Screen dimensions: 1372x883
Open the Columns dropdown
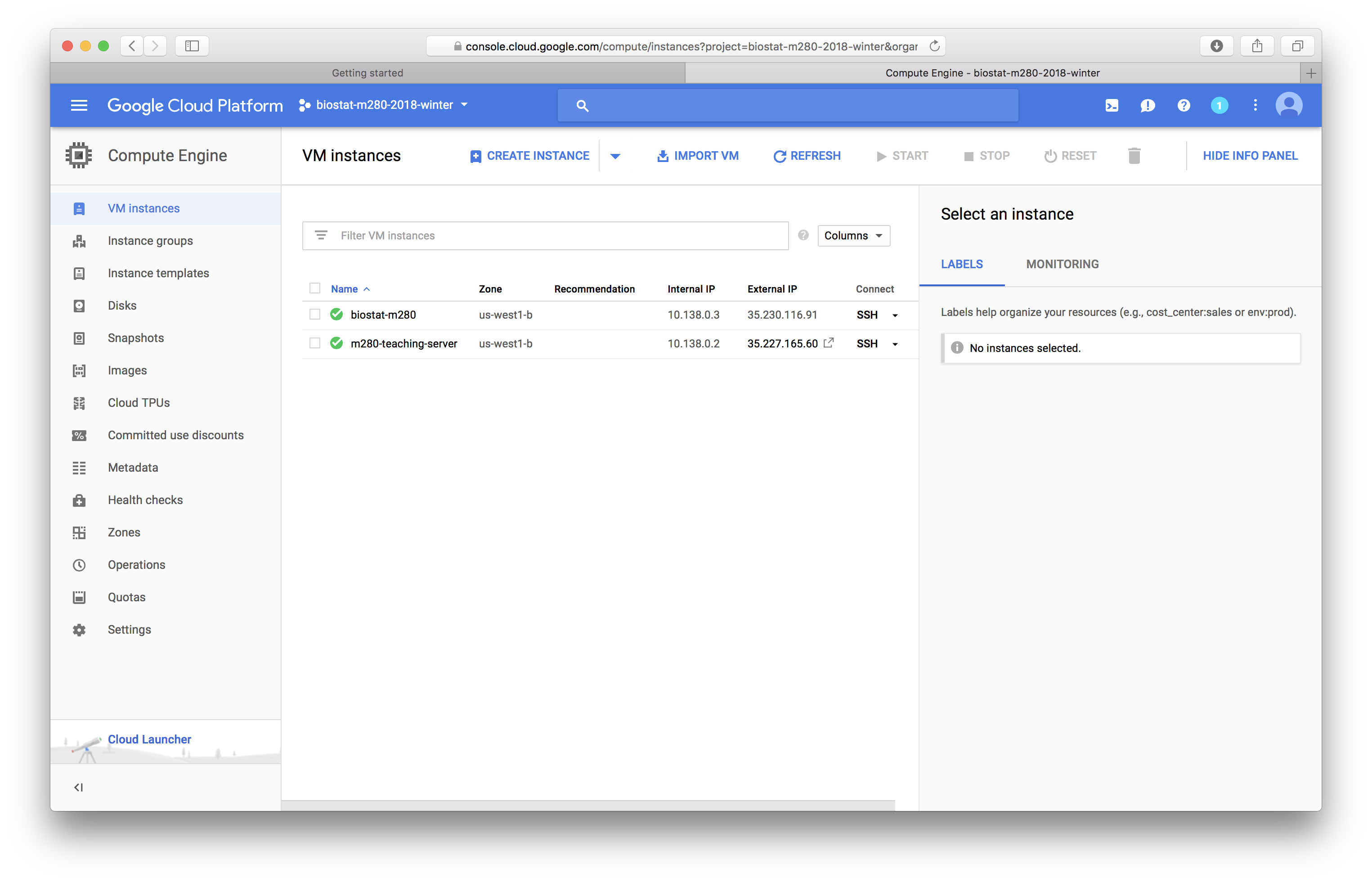pyautogui.click(x=853, y=236)
